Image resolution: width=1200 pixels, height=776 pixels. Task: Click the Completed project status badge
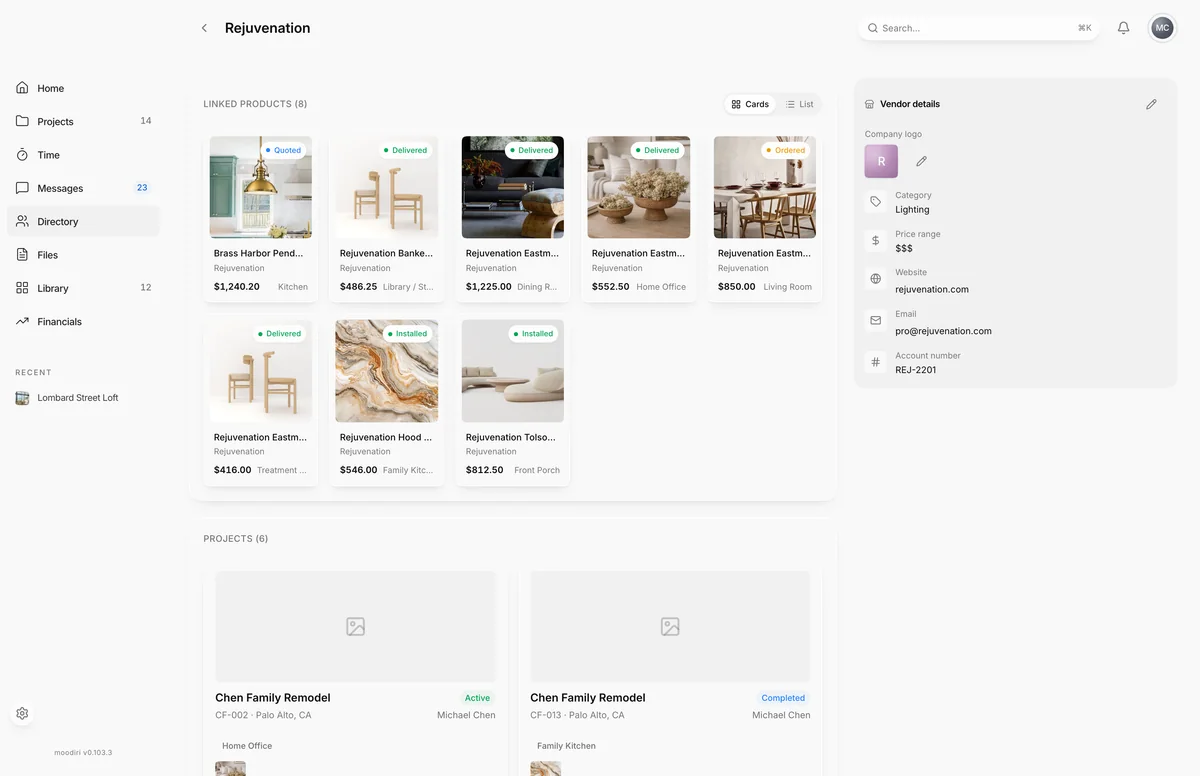pyautogui.click(x=783, y=698)
